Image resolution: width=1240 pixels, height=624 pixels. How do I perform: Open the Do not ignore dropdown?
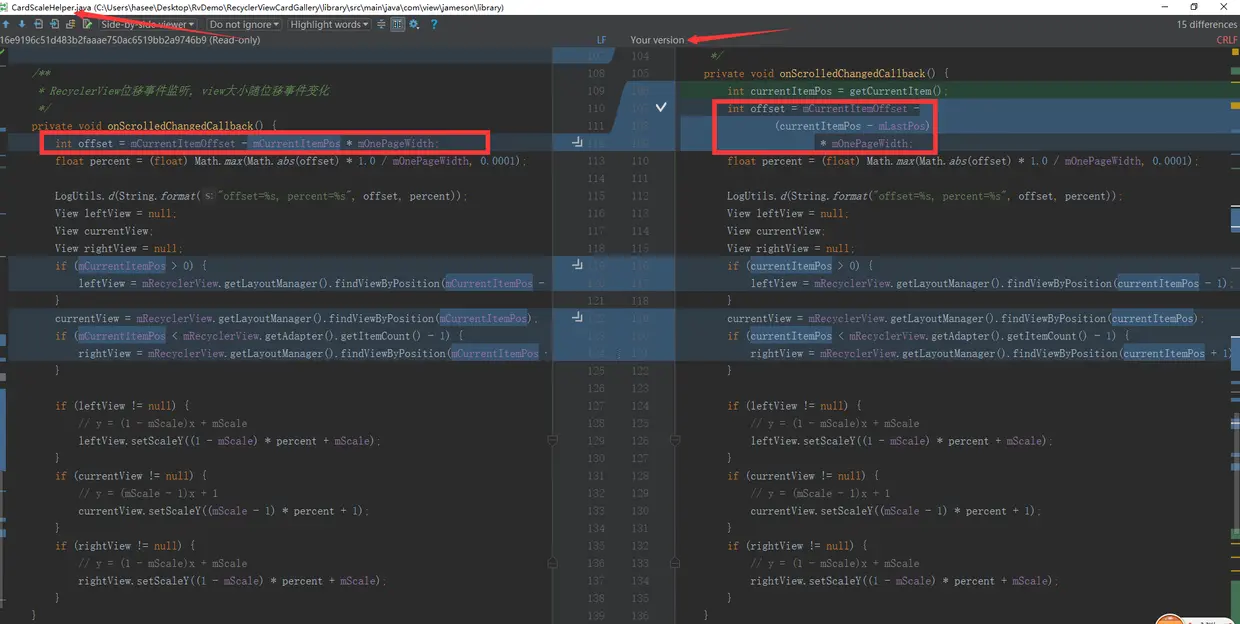point(245,24)
